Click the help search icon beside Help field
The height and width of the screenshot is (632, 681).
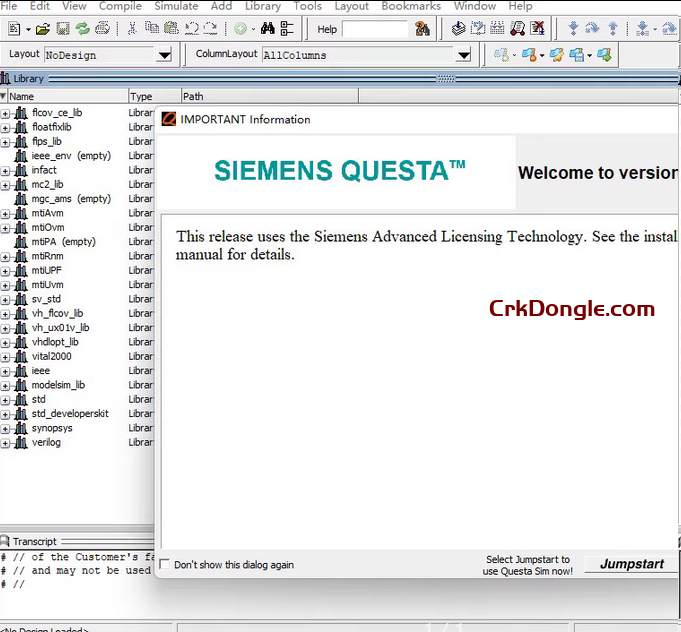point(422,29)
